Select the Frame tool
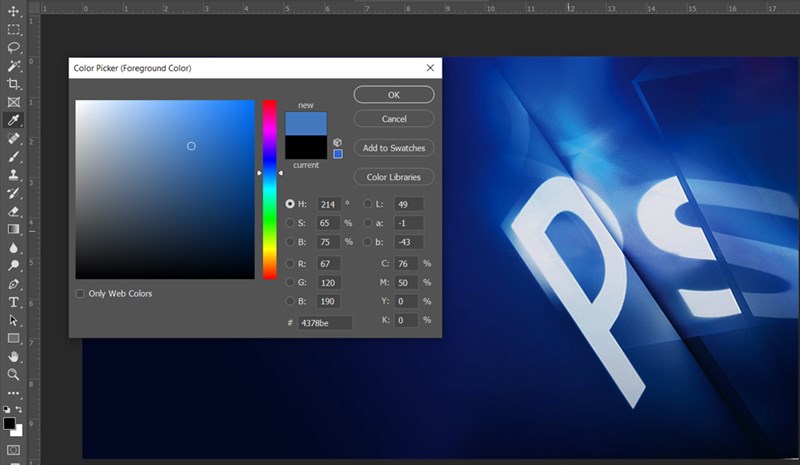The image size is (800, 465). 13,102
